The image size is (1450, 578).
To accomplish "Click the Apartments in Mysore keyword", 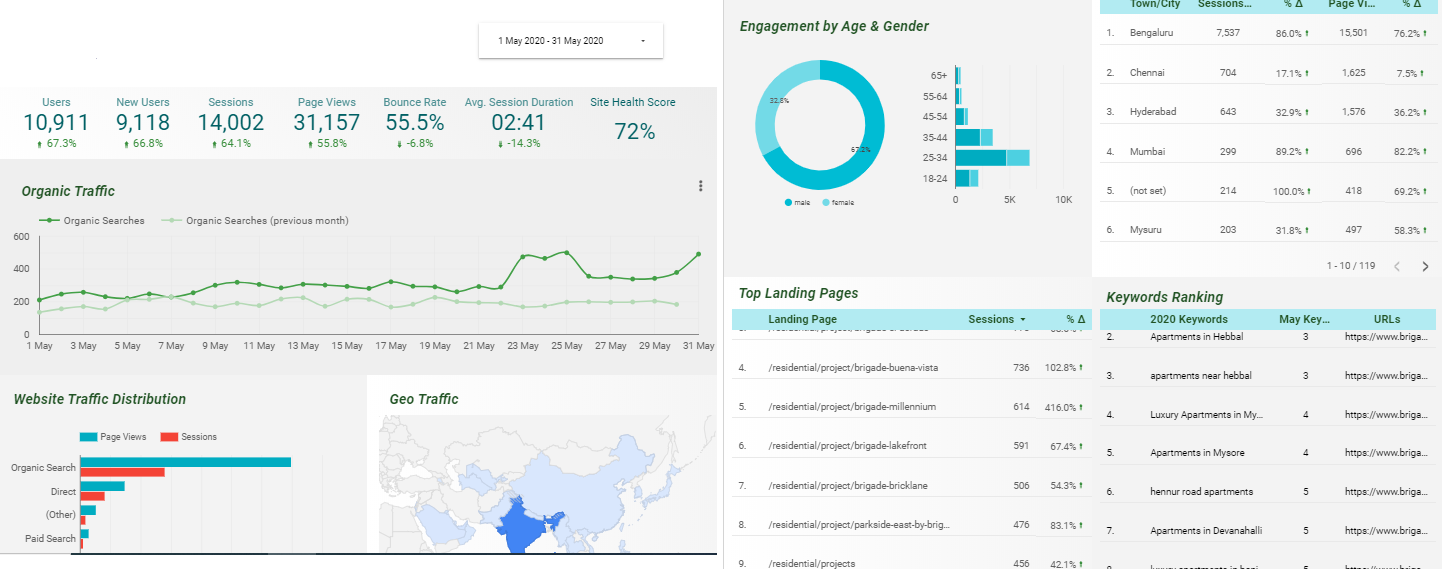I will [1197, 453].
